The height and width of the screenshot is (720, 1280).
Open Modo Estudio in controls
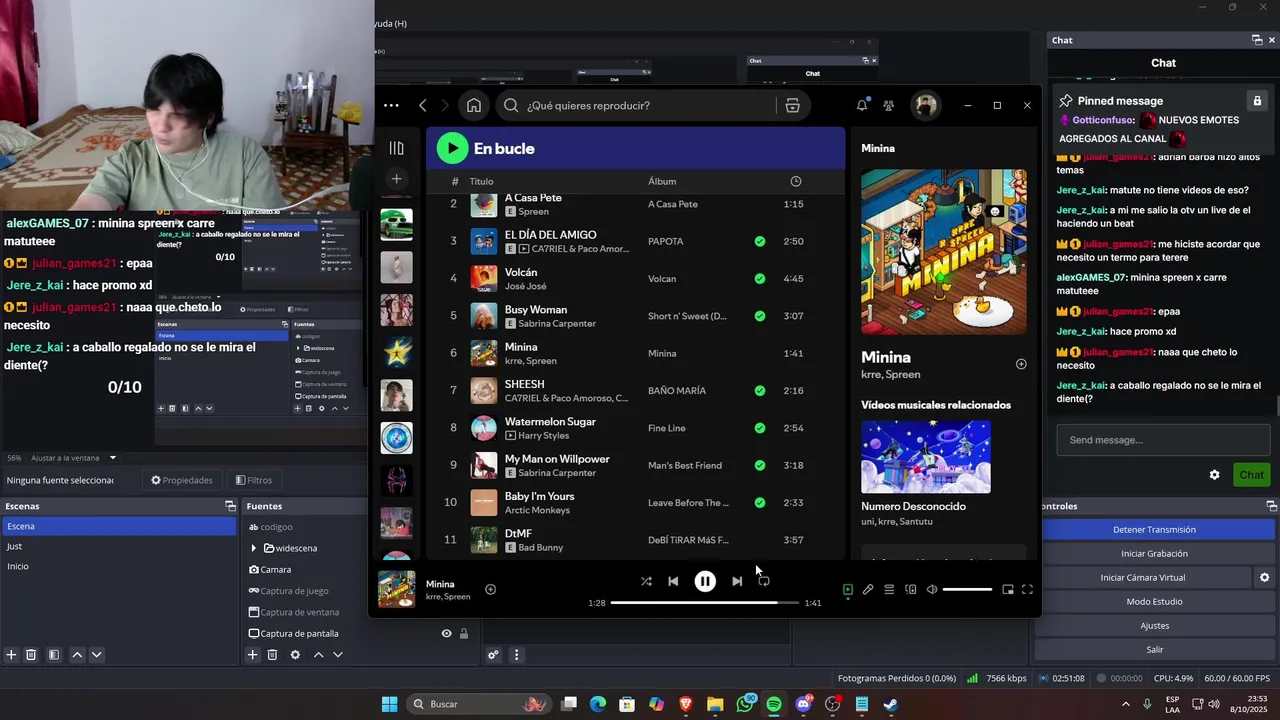tap(1154, 601)
